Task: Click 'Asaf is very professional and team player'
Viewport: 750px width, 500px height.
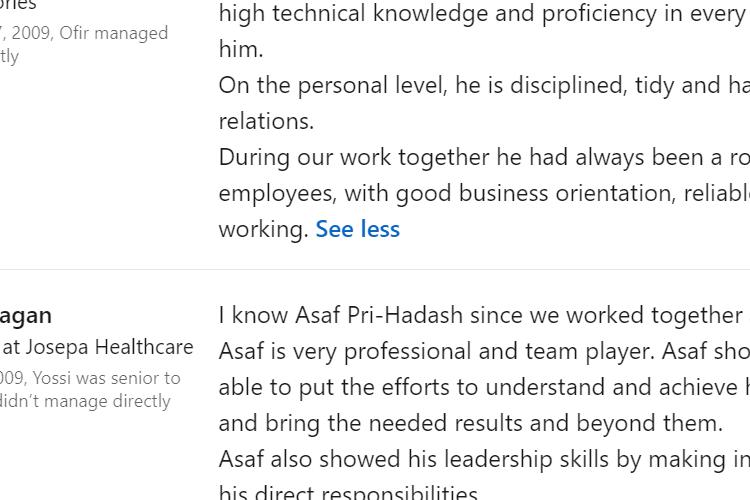Action: 484,352
